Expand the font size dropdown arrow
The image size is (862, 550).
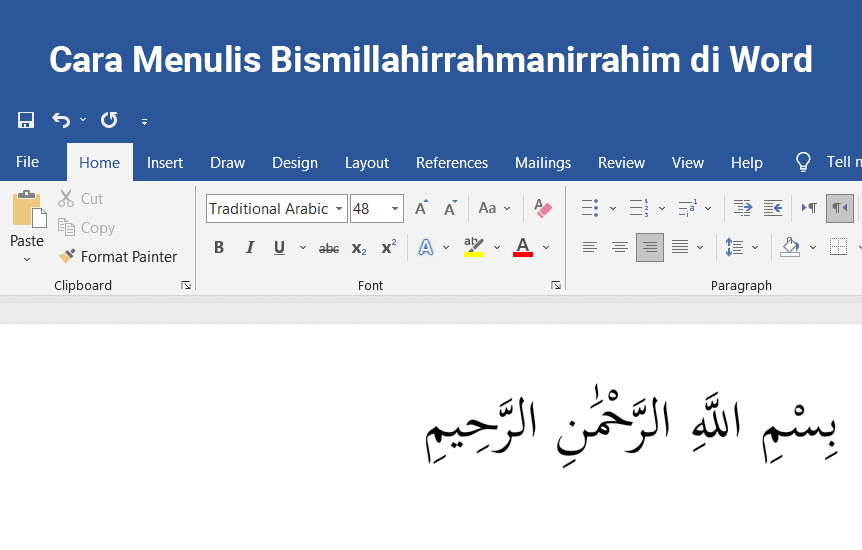point(395,208)
